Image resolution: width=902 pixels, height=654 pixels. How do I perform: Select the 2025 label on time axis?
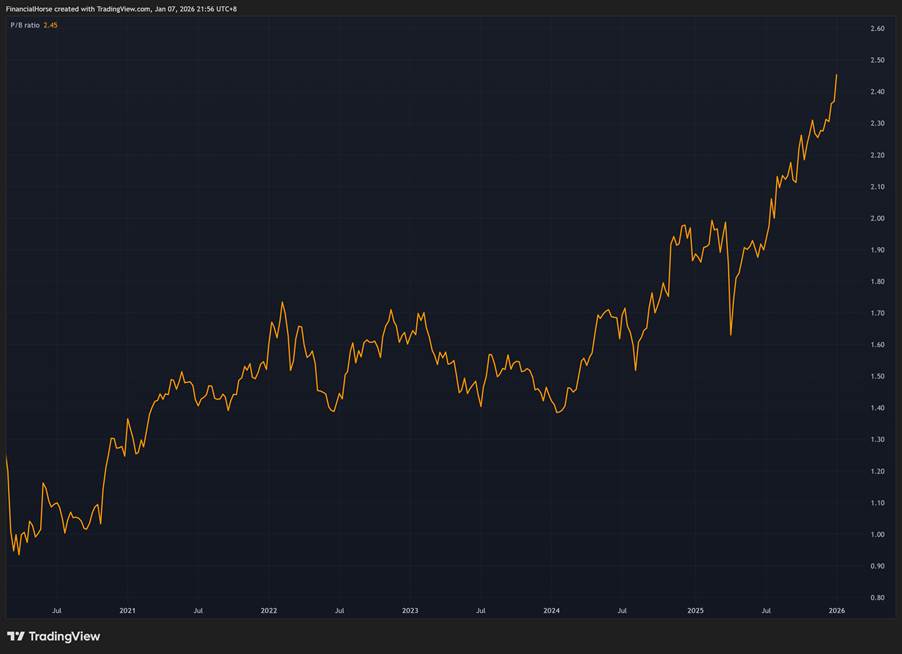point(695,609)
